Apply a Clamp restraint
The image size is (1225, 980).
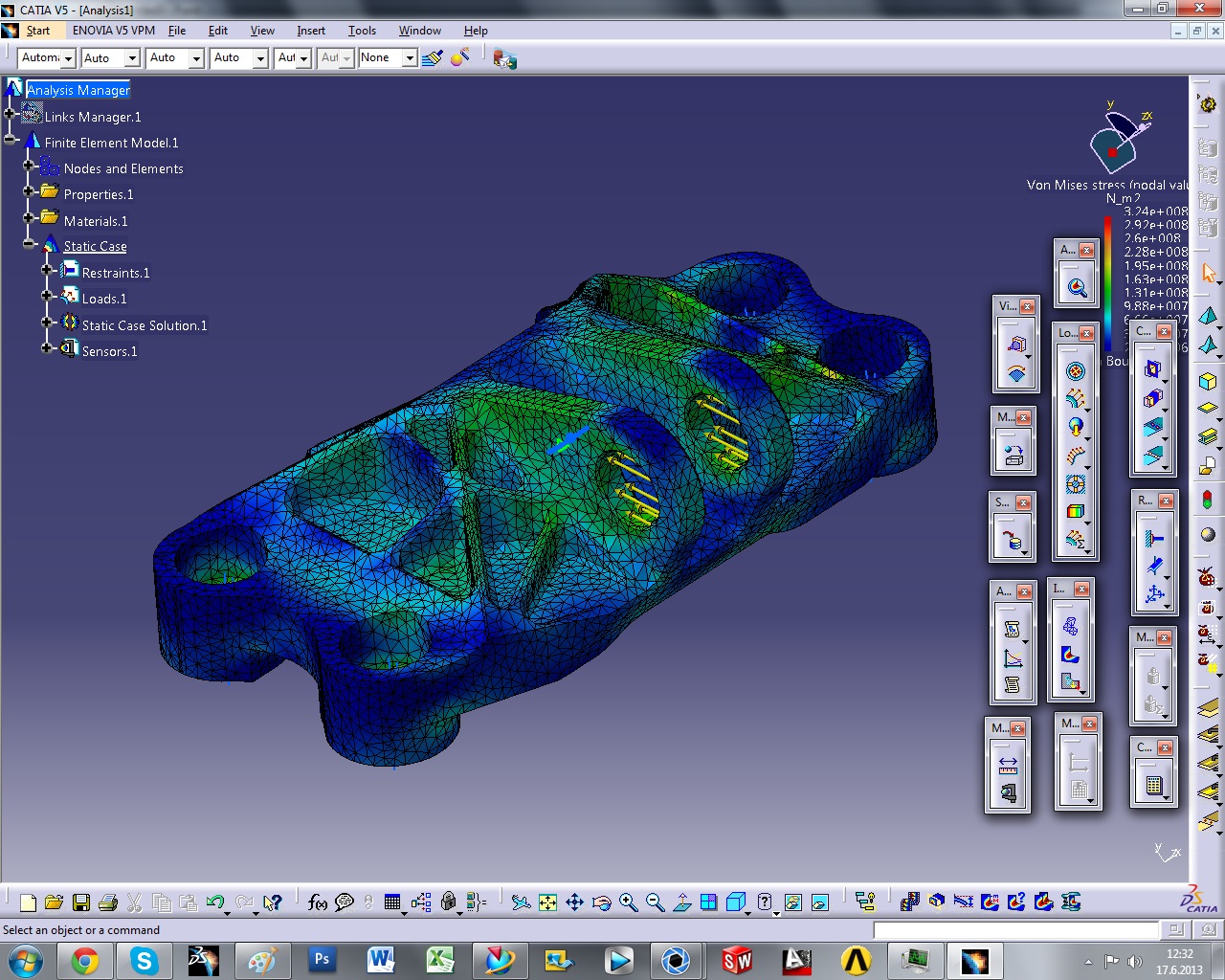click(x=1154, y=539)
